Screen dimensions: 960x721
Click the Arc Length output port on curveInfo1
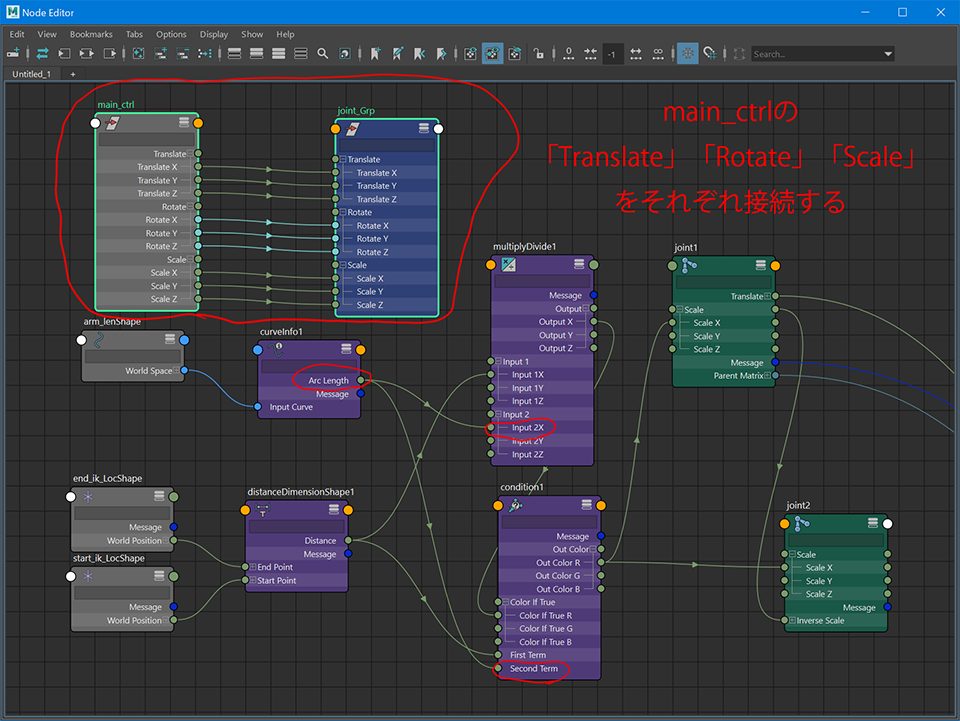point(361,380)
